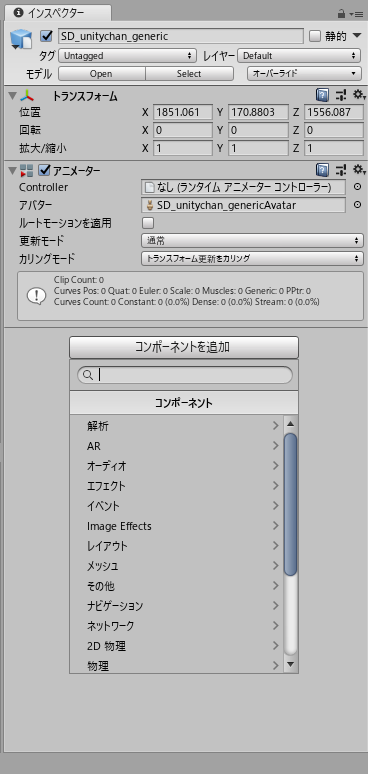The height and width of the screenshot is (774, 368).
Task: Enable ルートモーションを適用 checkbox
Action: (x=148, y=223)
